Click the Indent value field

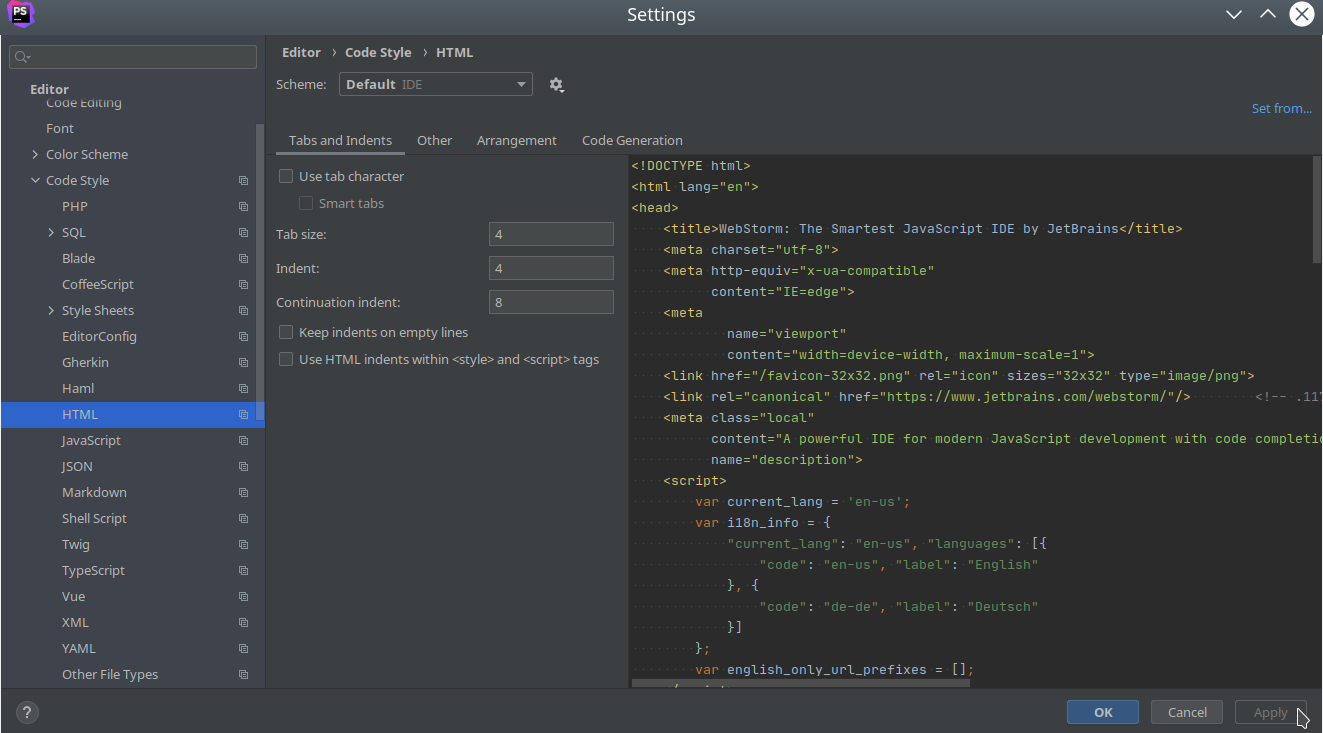tap(551, 268)
